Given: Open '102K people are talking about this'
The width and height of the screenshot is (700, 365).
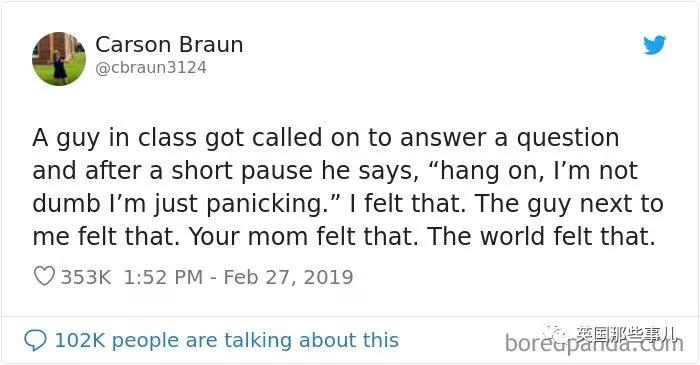Looking at the screenshot, I should pyautogui.click(x=226, y=340).
